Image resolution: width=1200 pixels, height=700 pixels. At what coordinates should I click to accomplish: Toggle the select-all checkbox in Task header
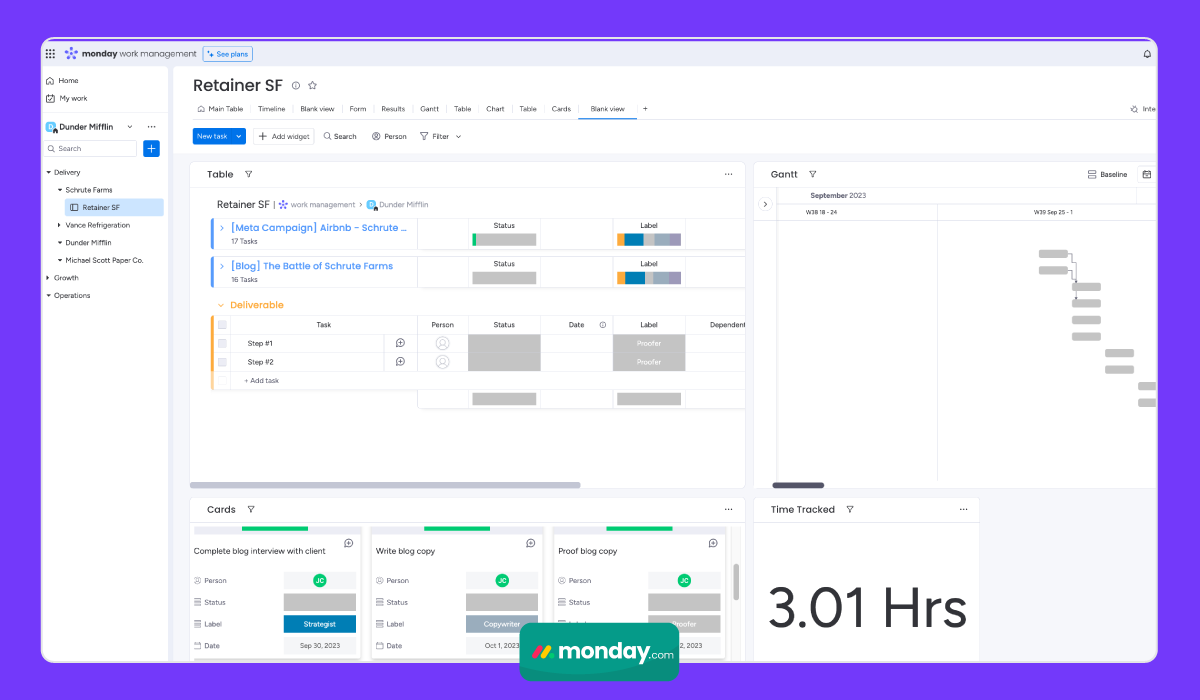(222, 325)
